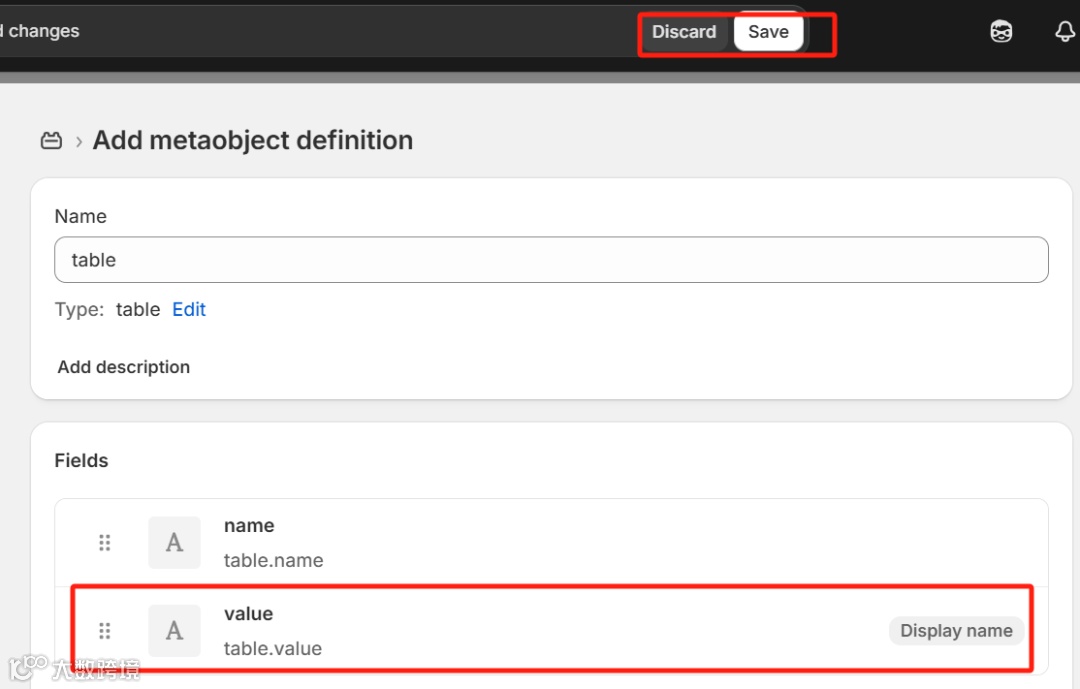Open the name field row
1080x689 pixels.
pos(600,542)
